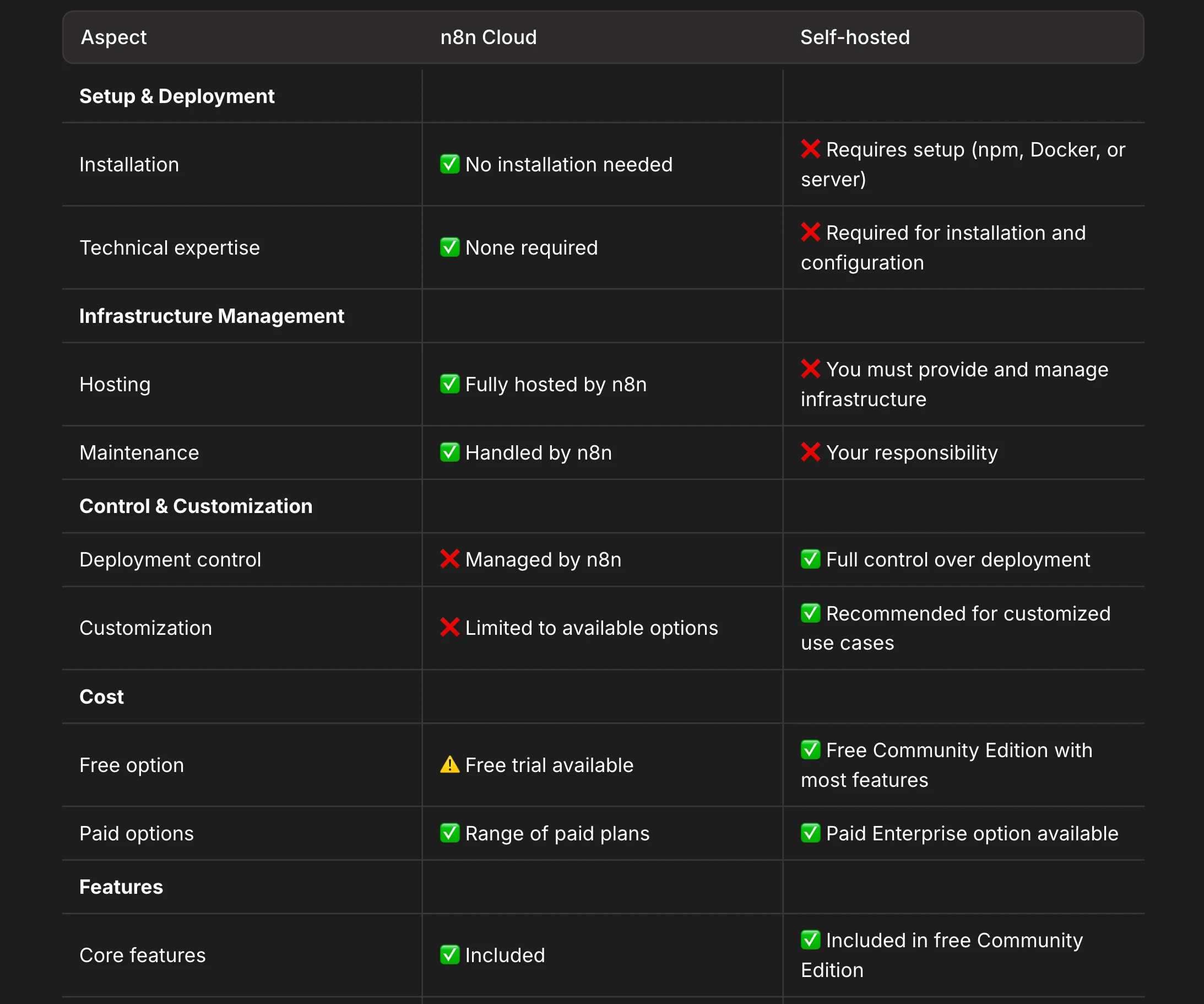Select the "Control & Customization" section heading

pyautogui.click(x=196, y=506)
